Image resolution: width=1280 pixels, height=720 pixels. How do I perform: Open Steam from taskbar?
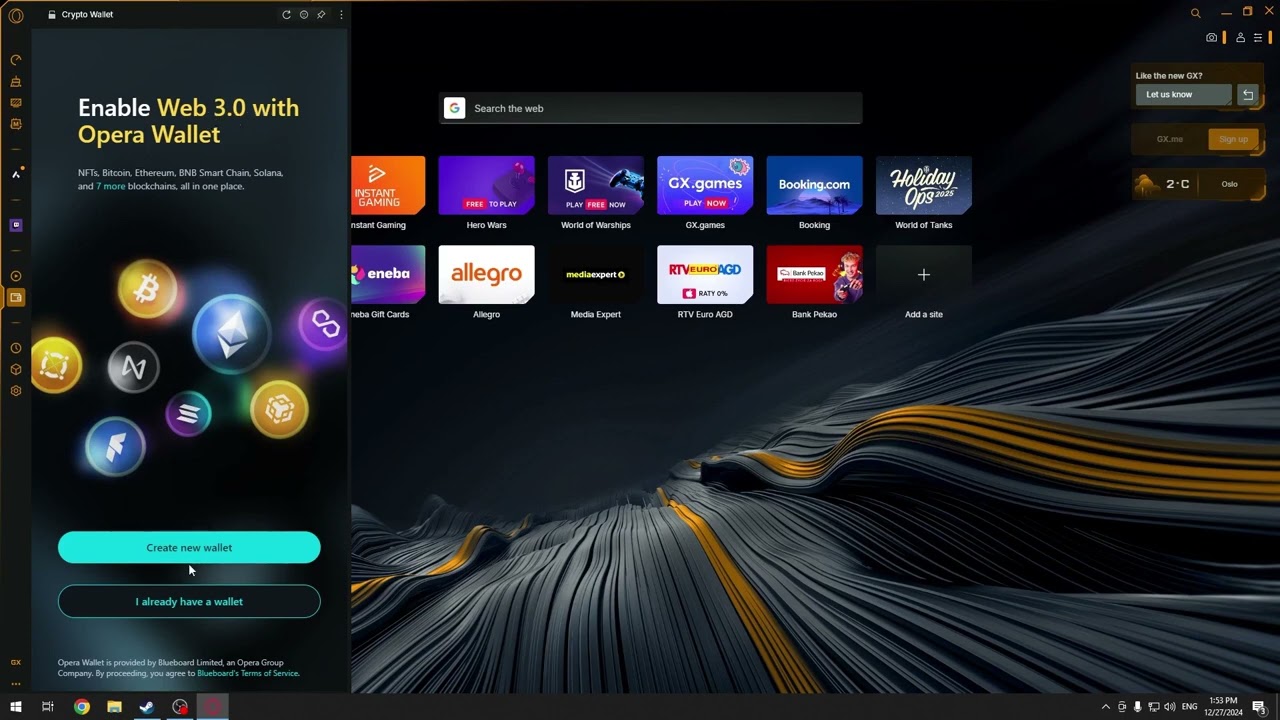(147, 707)
